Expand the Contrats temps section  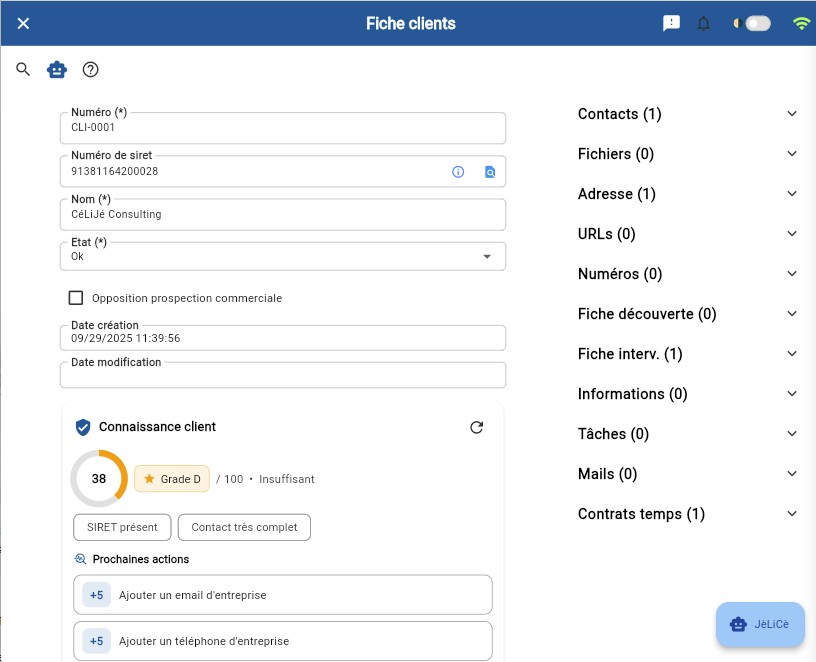coord(792,513)
